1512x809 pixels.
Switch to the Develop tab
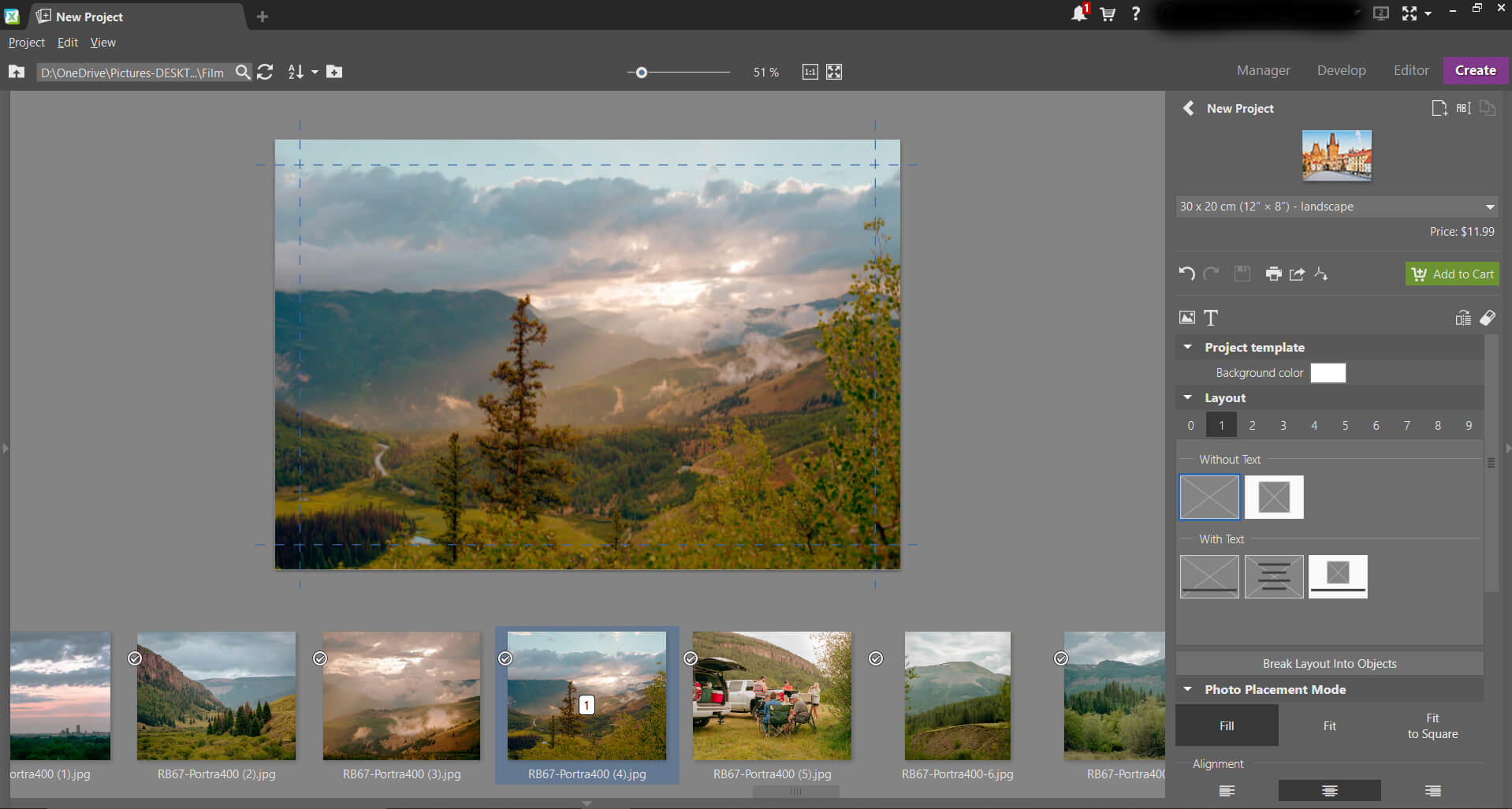click(1341, 70)
